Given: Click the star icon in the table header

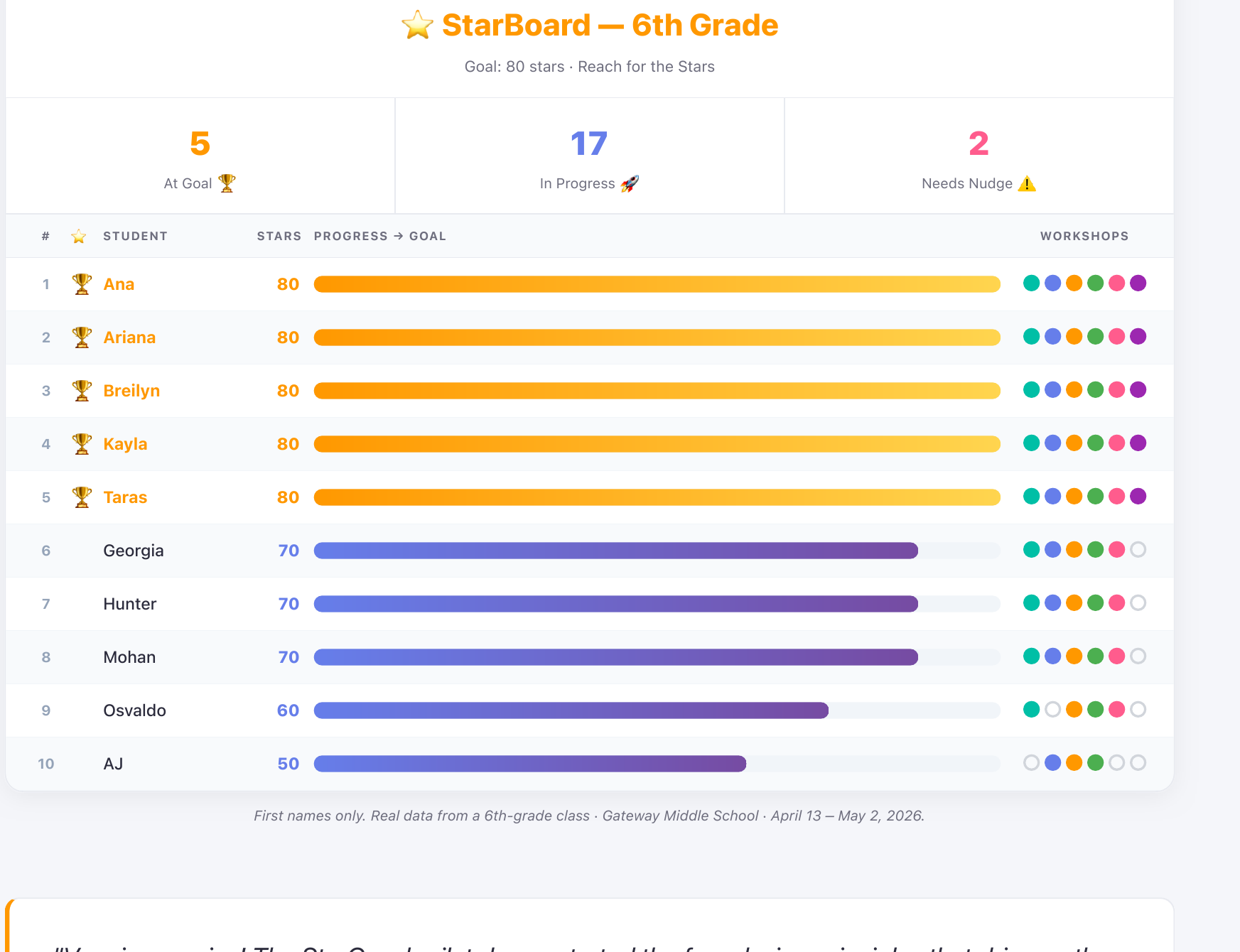Looking at the screenshot, I should point(79,236).
